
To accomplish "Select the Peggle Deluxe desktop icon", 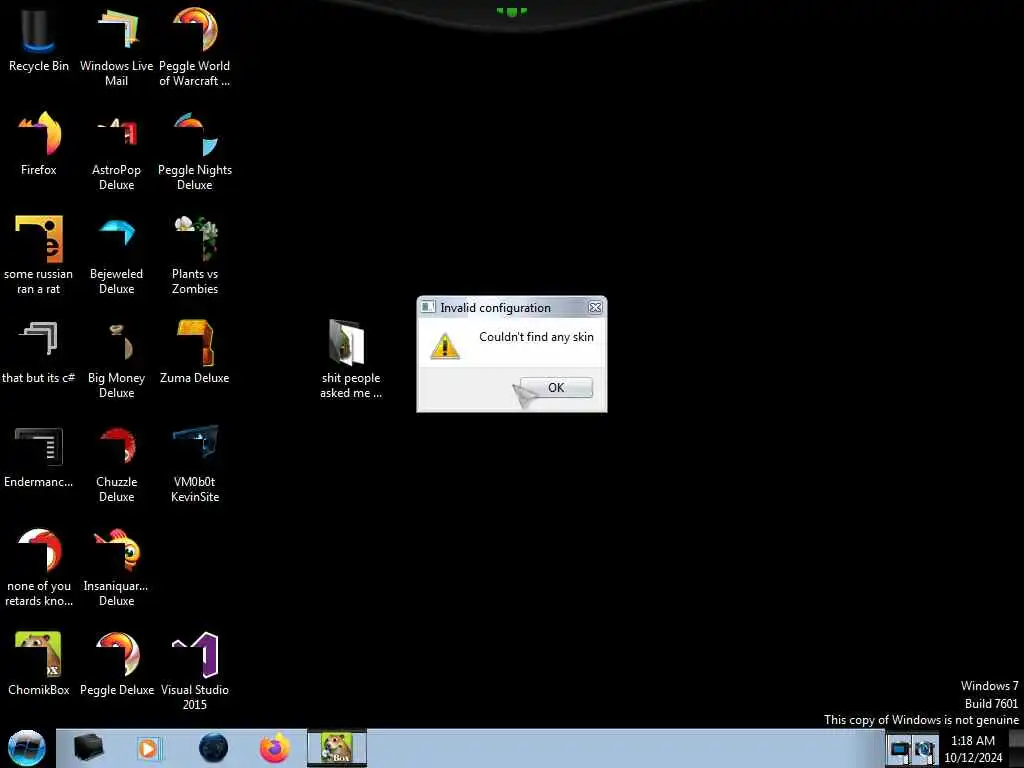I will [116, 664].
